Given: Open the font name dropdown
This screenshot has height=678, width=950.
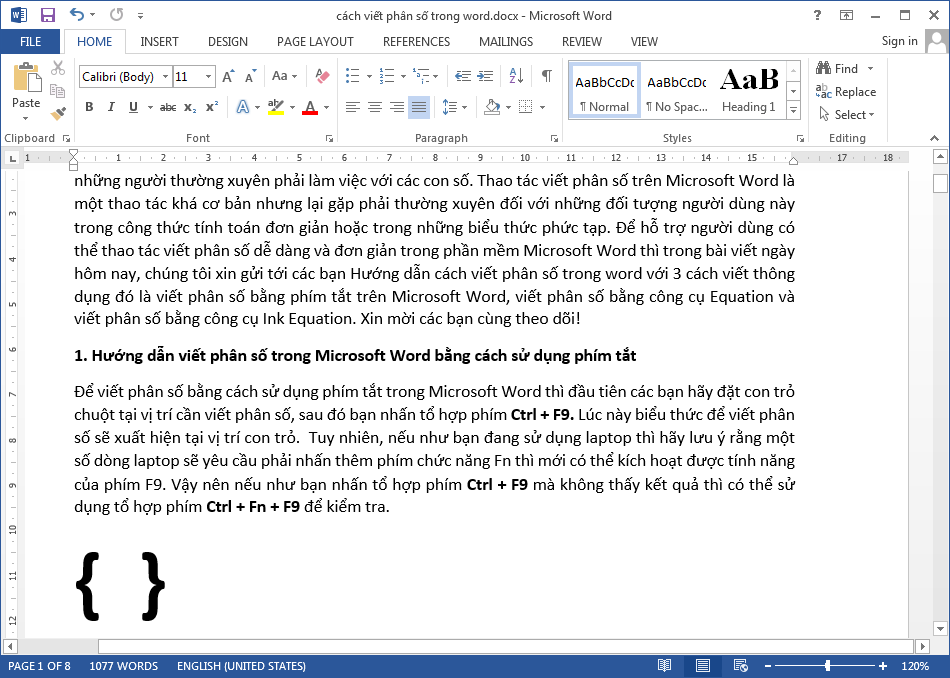Looking at the screenshot, I should (x=165, y=77).
